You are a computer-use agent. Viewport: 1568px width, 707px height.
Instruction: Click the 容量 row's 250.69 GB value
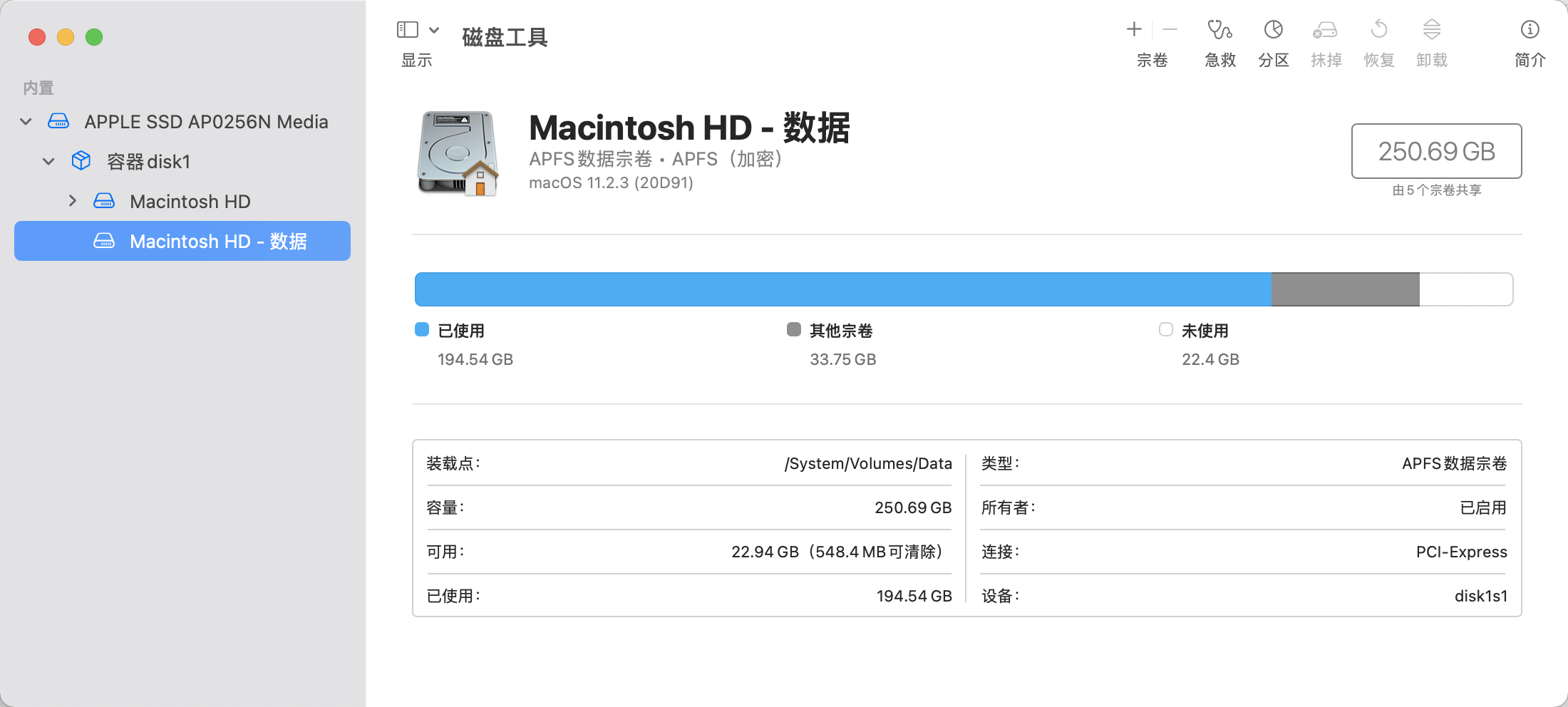point(913,508)
